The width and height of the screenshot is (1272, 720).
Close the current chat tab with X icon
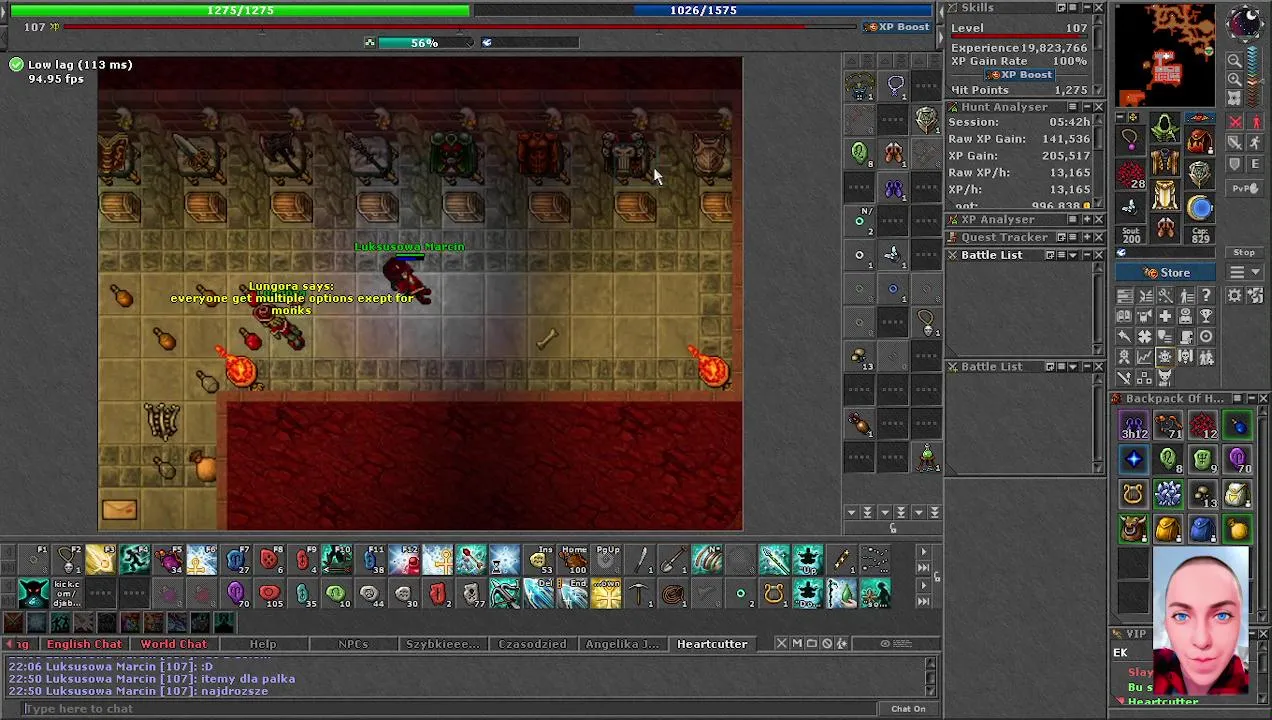[781, 644]
